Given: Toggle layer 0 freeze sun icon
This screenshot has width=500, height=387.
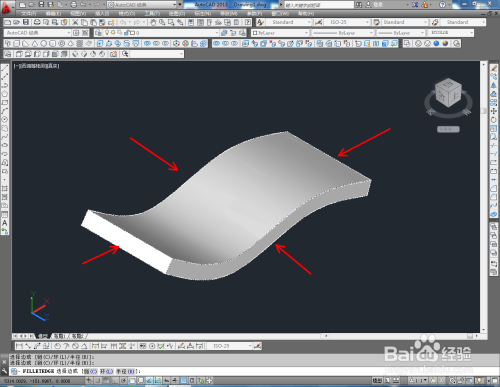Looking at the screenshot, I should pos(113,33).
